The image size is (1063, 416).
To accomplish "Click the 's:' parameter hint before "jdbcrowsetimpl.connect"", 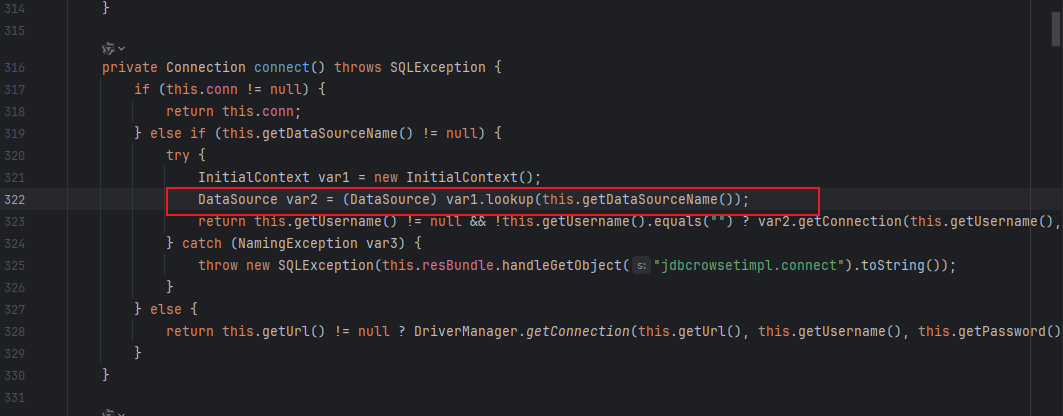I will [641, 266].
